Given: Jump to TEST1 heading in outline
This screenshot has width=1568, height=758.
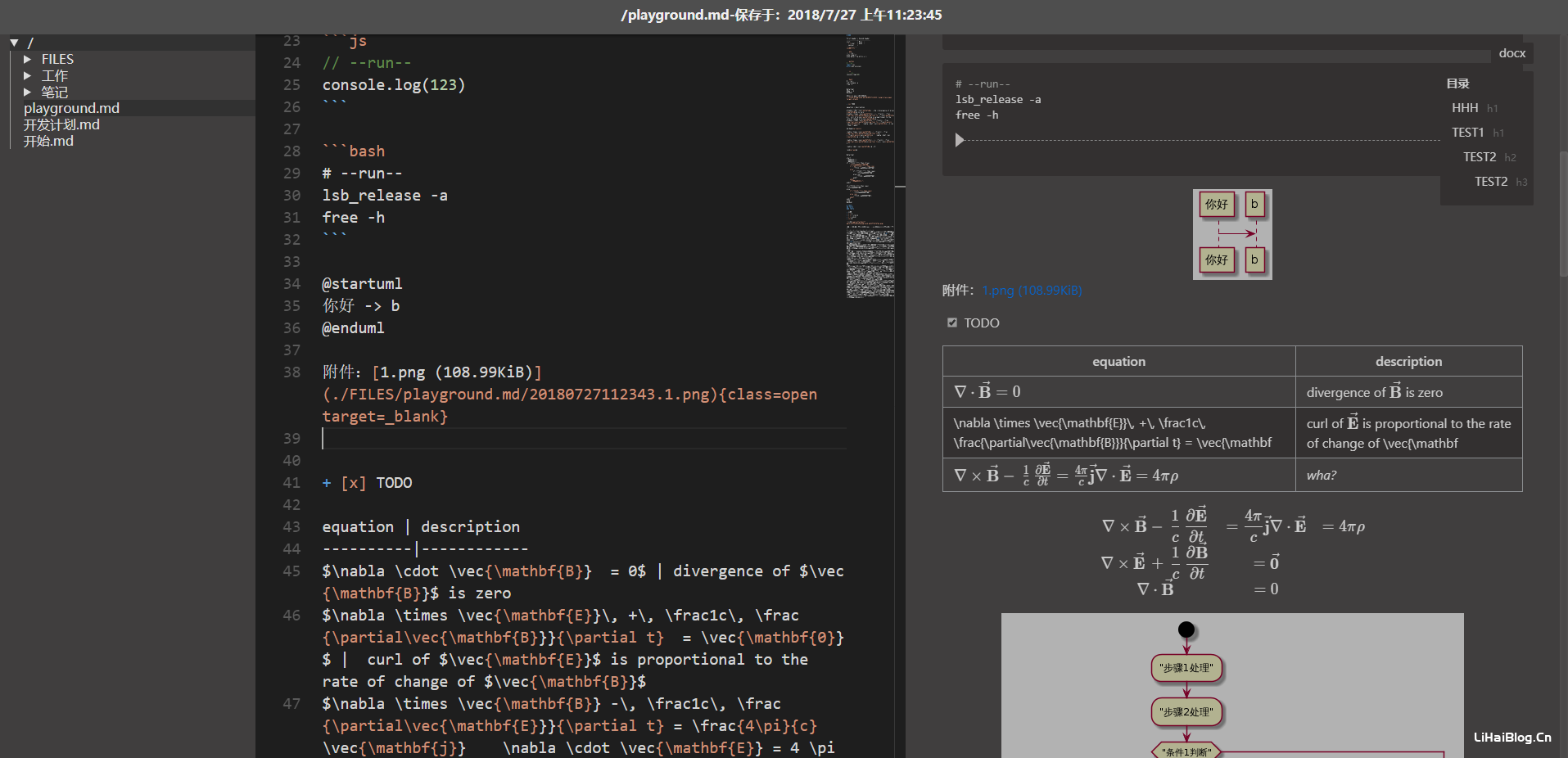Looking at the screenshot, I should click(x=1467, y=133).
